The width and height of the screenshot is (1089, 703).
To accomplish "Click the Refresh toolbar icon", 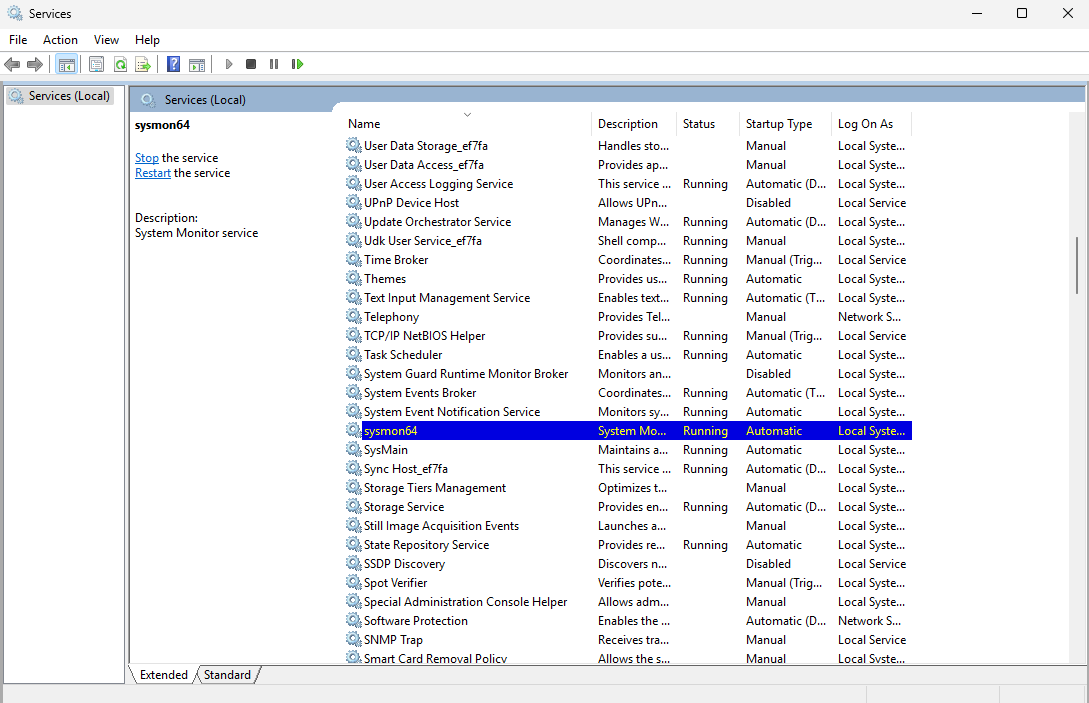I will [120, 64].
